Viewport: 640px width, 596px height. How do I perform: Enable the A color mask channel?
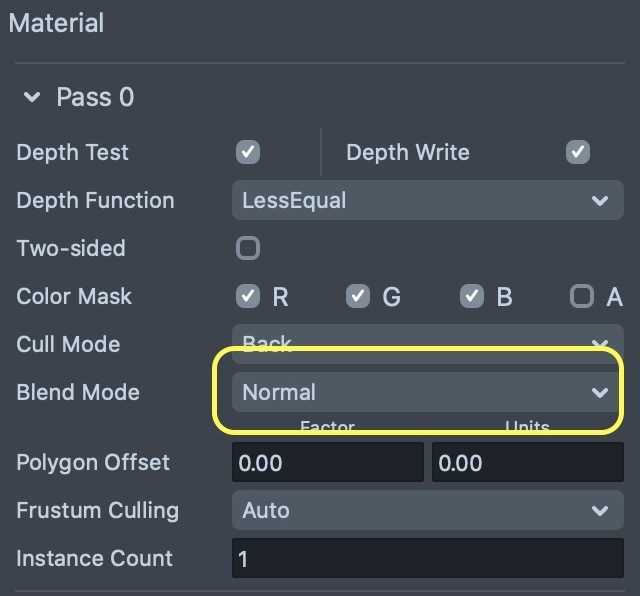tap(582, 296)
